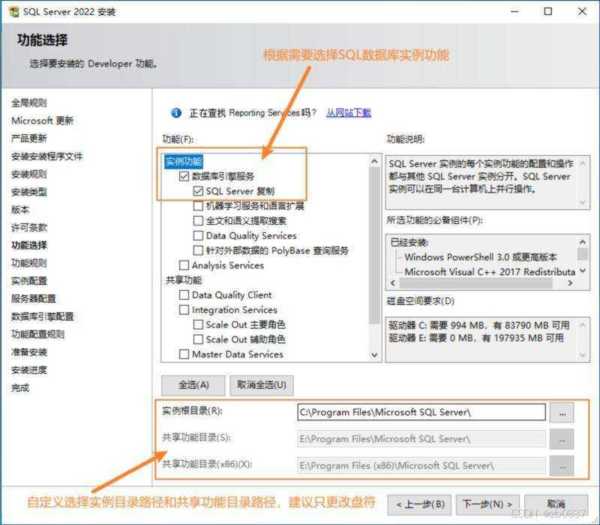Viewport: 600px width, 525px height.
Task: Click the blue info icon beside Reporting Services
Action: [176, 113]
